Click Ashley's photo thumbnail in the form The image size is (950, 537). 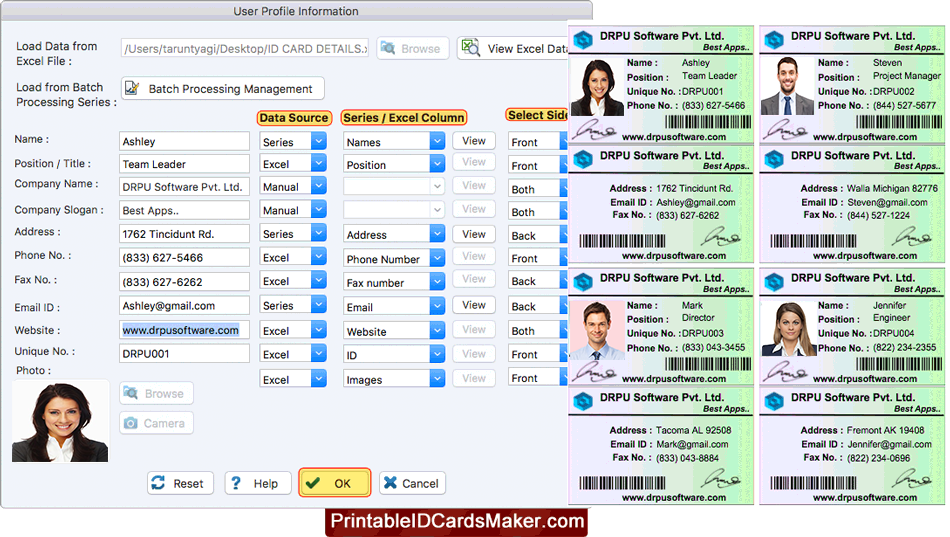pos(60,421)
